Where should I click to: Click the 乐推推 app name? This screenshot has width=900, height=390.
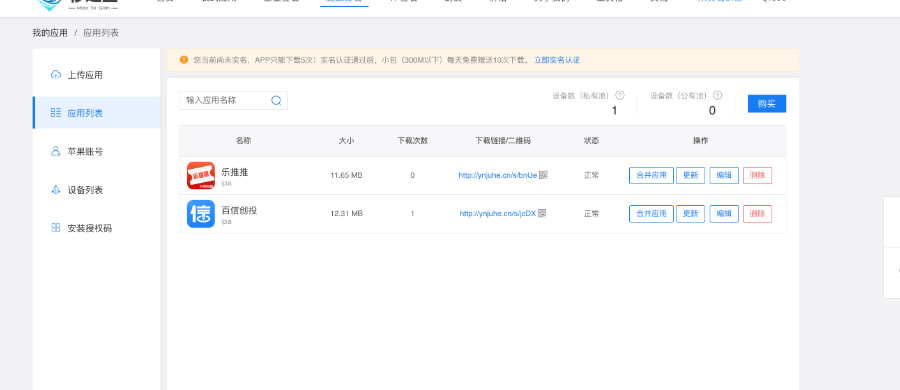tap(235, 172)
